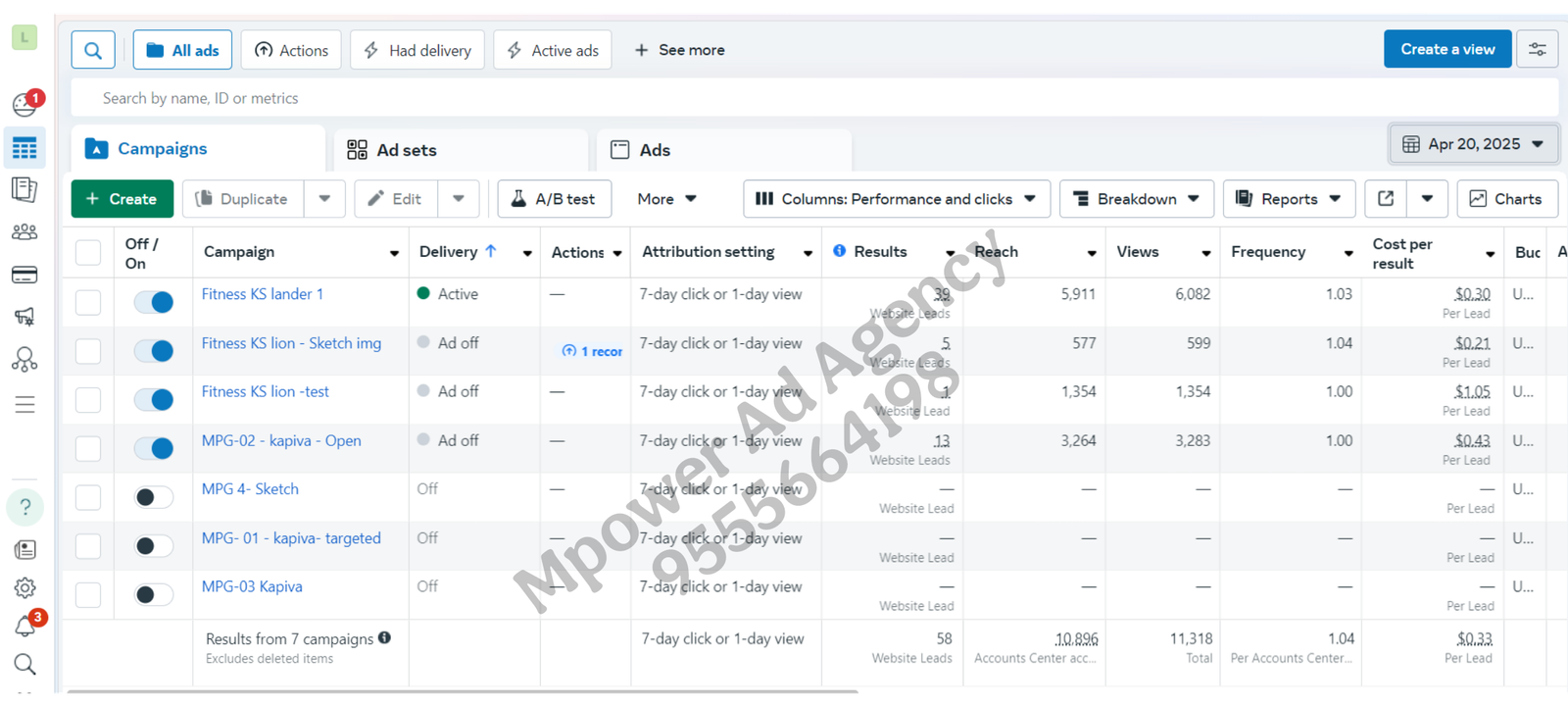This screenshot has width=1568, height=707.
Task: Open the Billing card icon in sidebar
Action: point(24,275)
